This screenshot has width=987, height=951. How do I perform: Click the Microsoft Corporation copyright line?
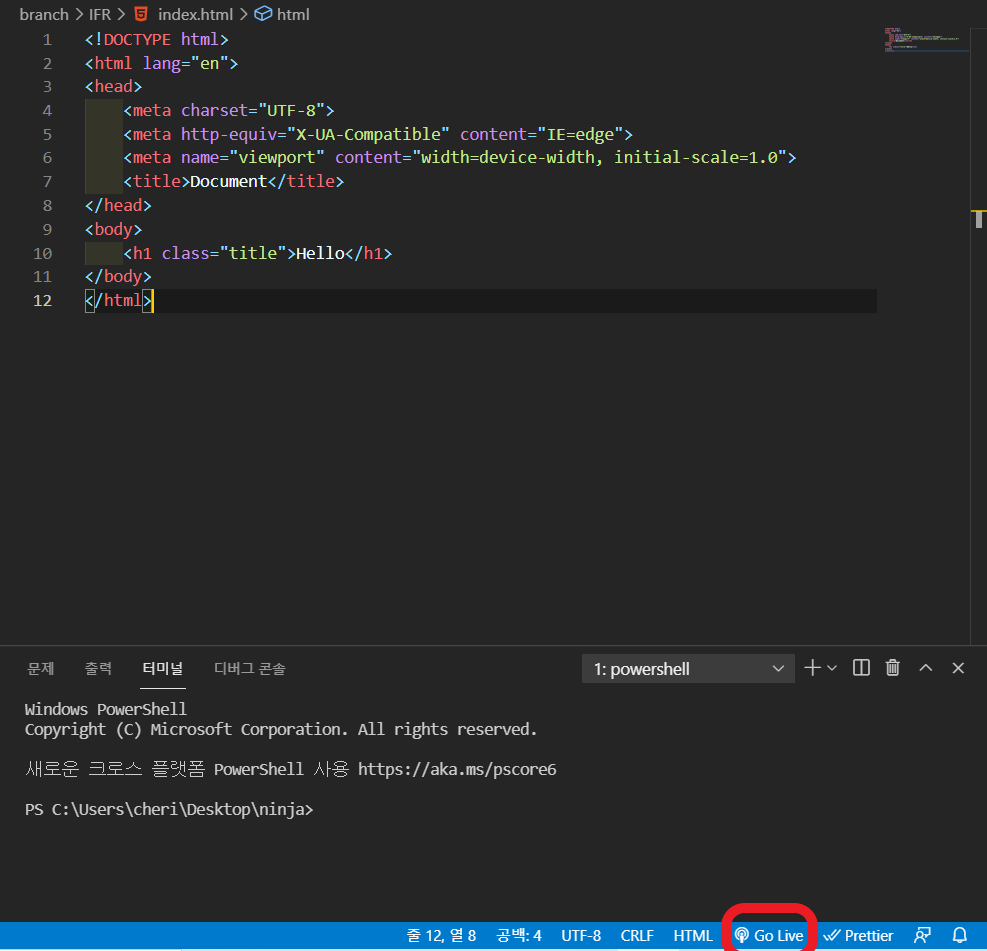tap(281, 729)
